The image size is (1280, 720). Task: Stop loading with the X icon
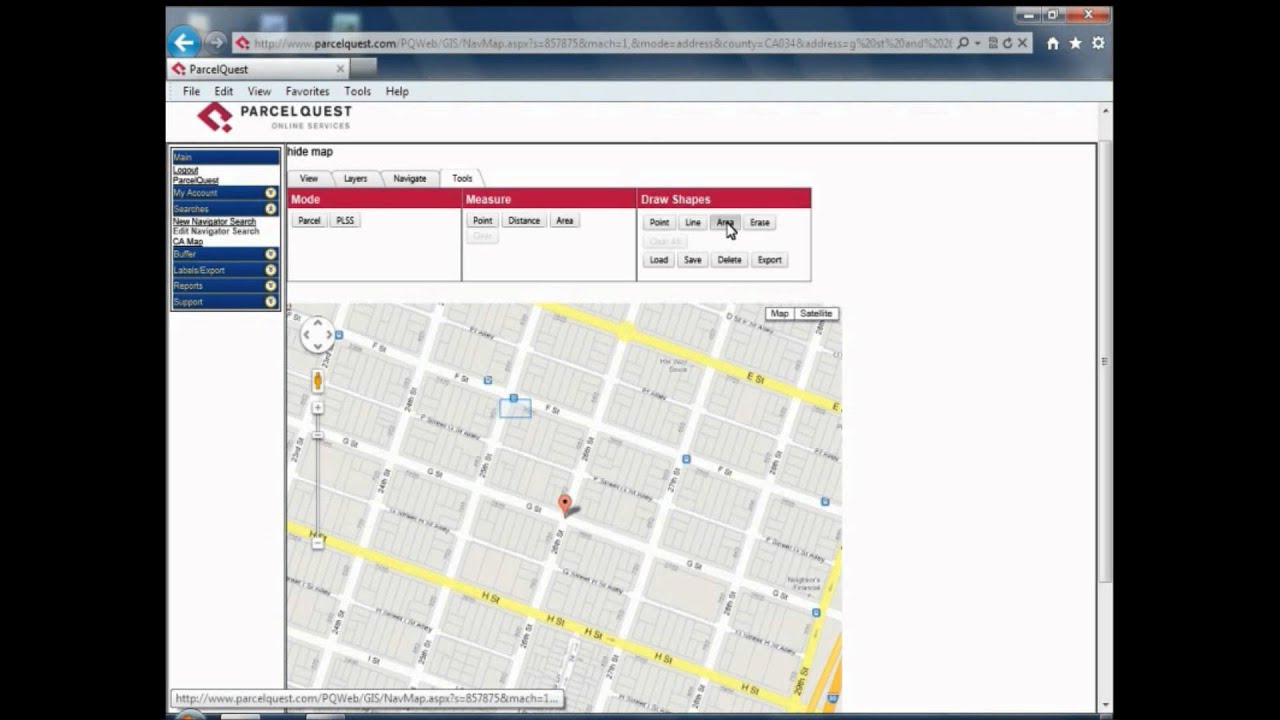[x=1022, y=43]
